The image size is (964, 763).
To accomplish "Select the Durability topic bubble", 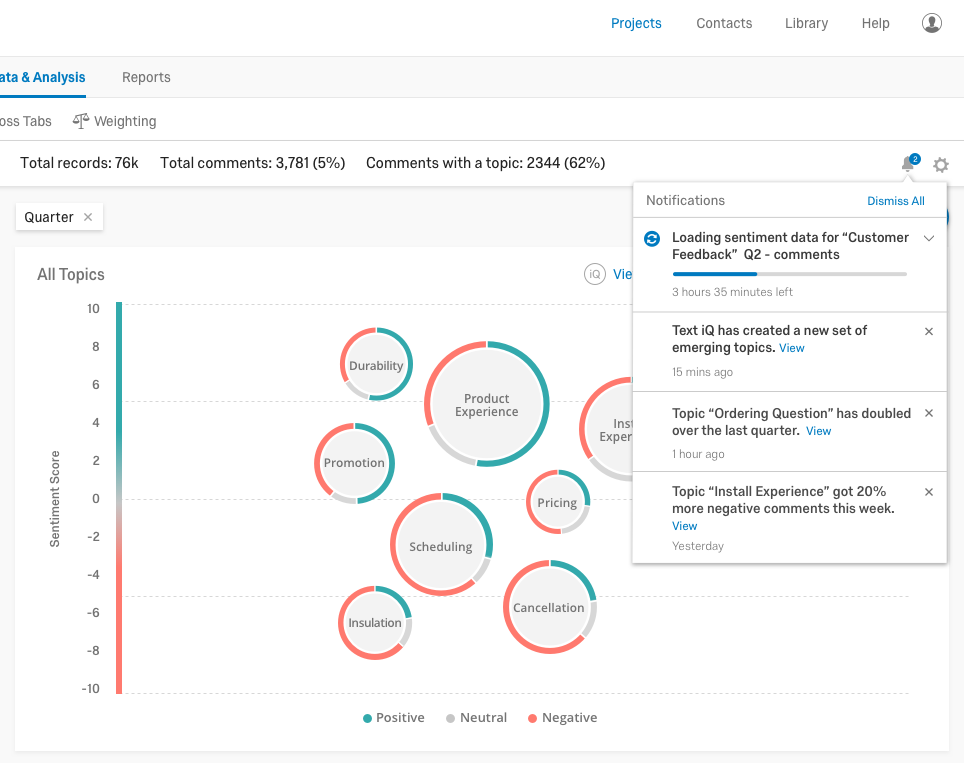I will (376, 364).
